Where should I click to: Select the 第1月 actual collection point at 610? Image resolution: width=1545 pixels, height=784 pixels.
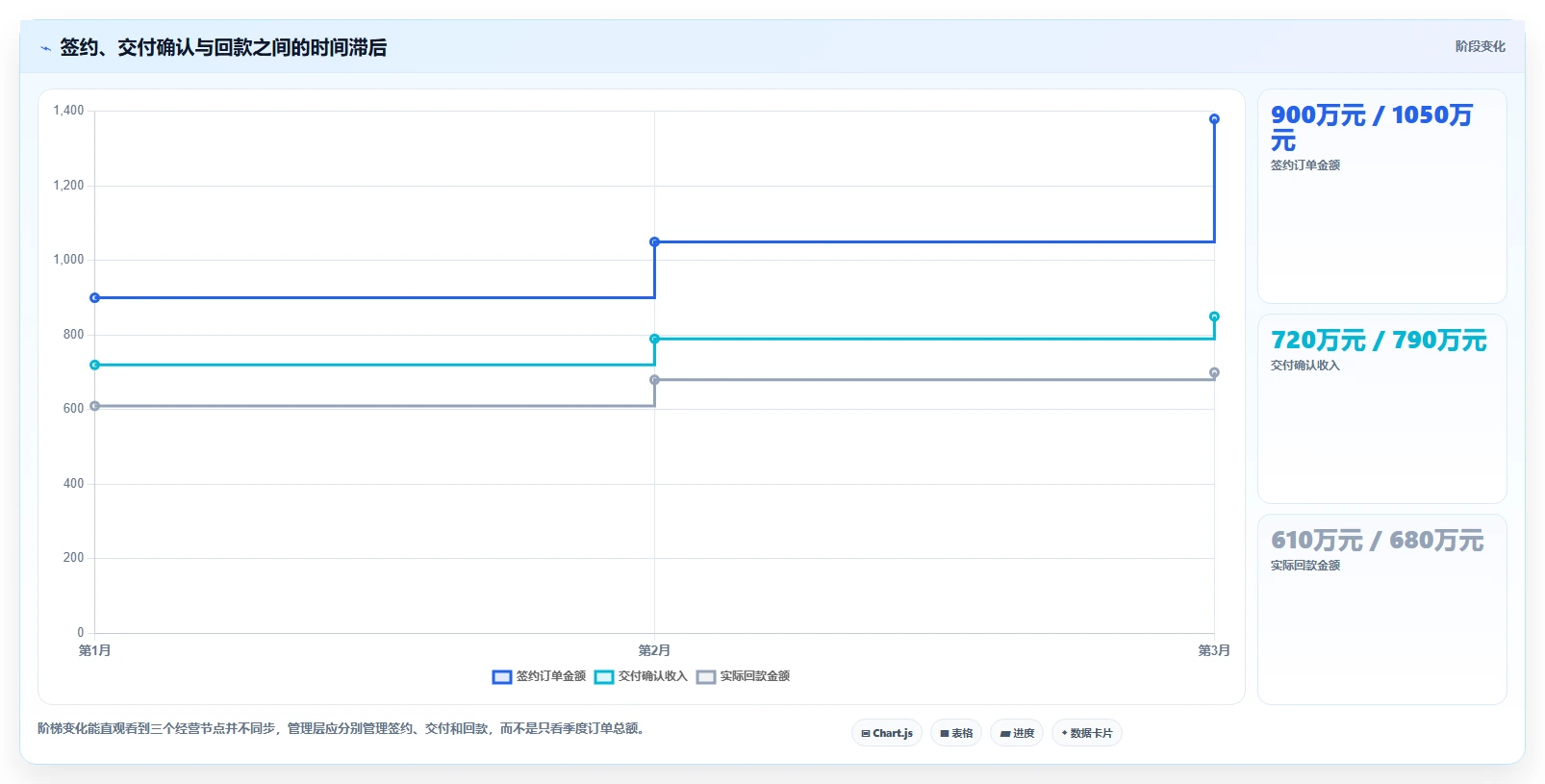(94, 406)
